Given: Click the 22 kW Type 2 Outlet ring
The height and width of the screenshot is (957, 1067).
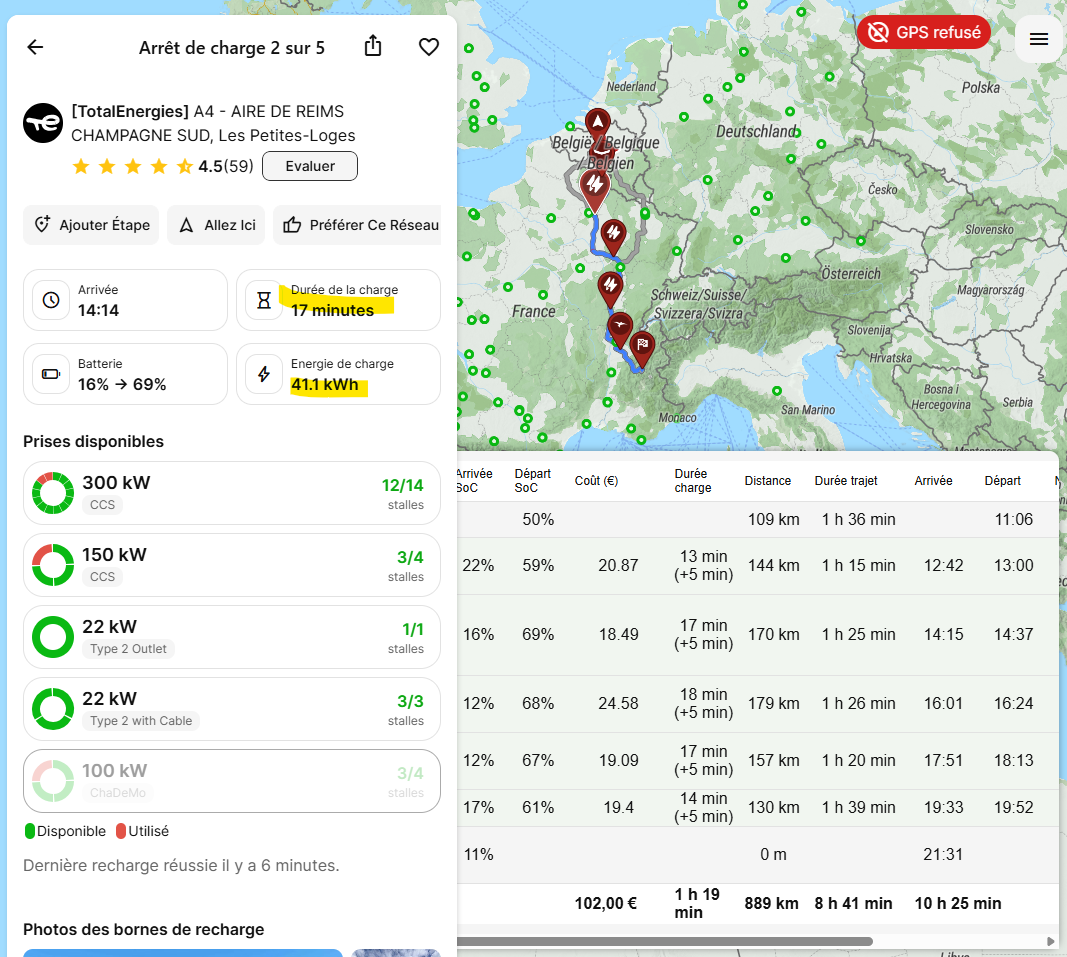Looking at the screenshot, I should [x=53, y=637].
